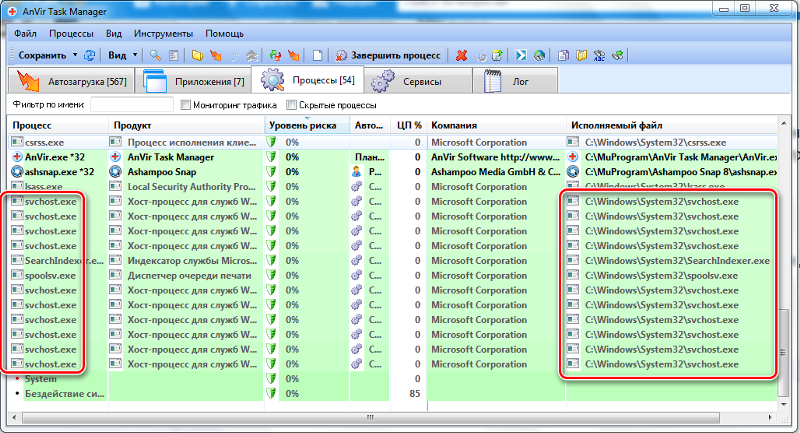Open the Процессы menu
Viewport: 800px width, 433px height.
click(x=71, y=34)
